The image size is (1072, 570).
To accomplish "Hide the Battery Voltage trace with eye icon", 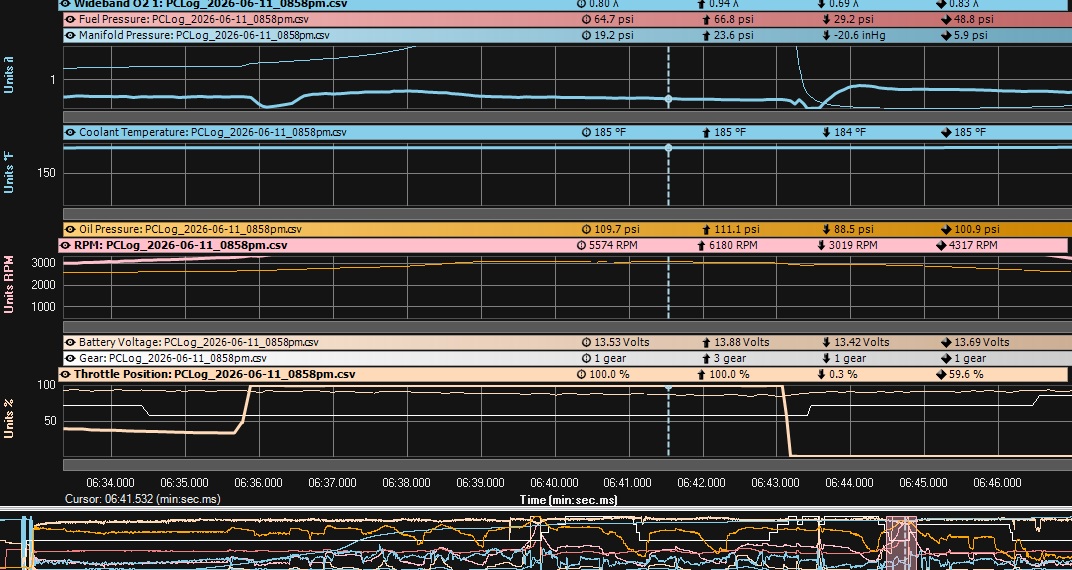I will pyautogui.click(x=70, y=342).
